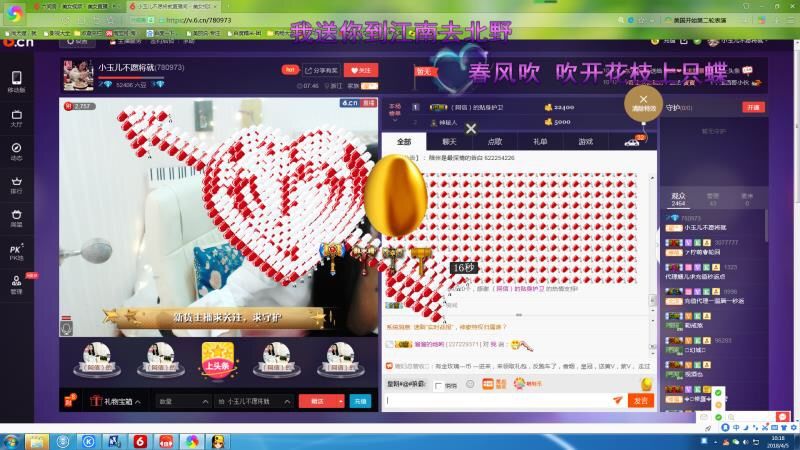Close special effects with 清除特效 button

[644, 103]
